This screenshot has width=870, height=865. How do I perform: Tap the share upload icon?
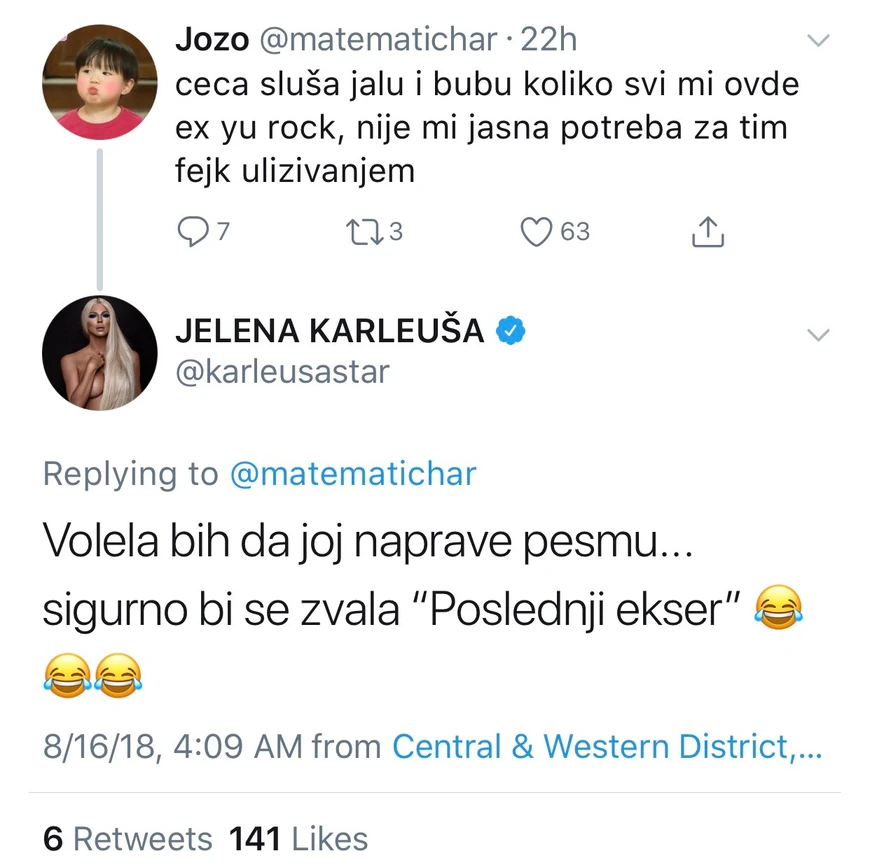coord(707,232)
